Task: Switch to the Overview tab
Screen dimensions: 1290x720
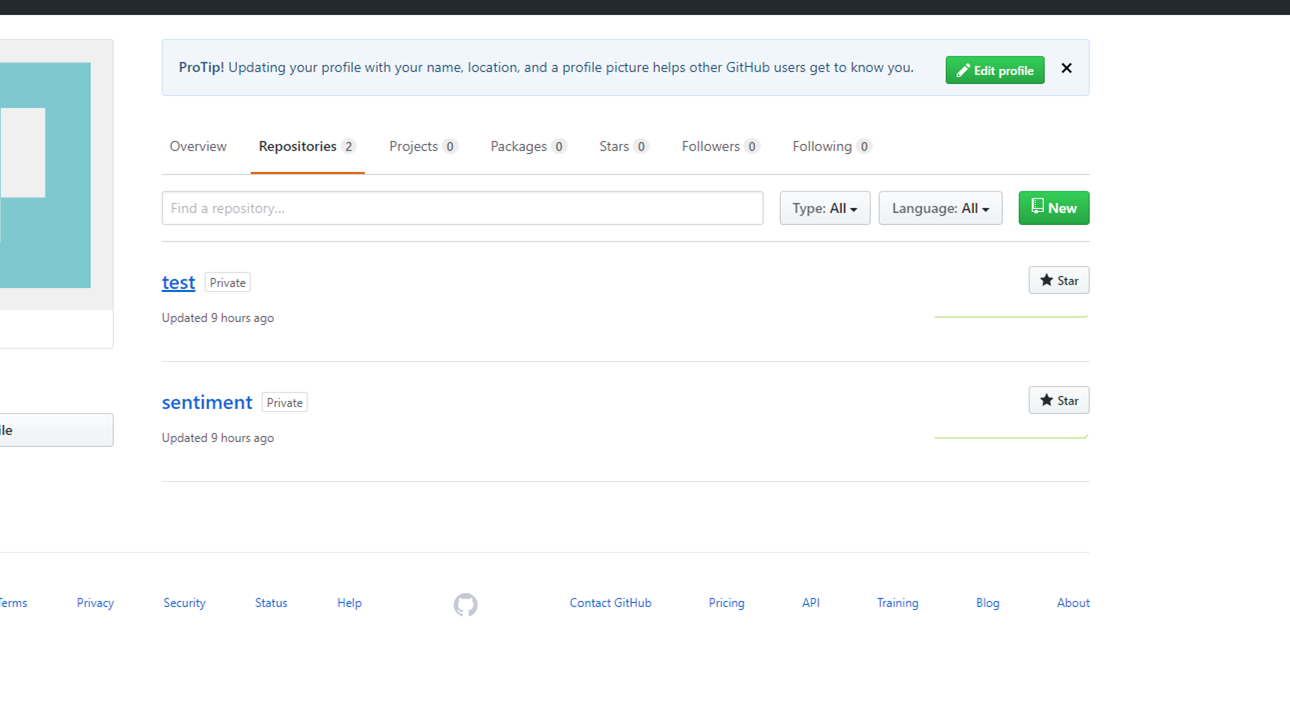Action: point(197,146)
